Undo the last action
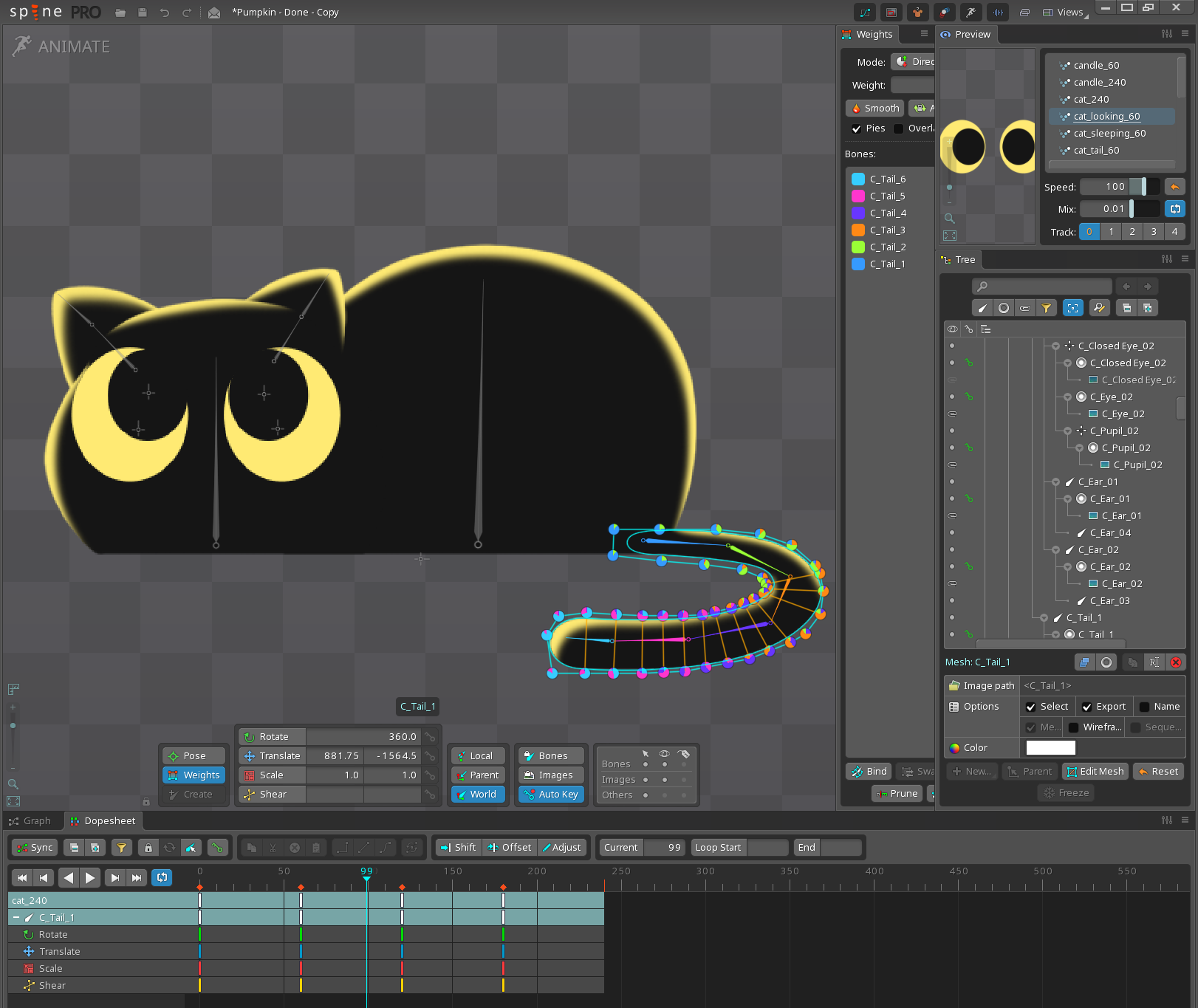This screenshot has height=1008, width=1198. tap(165, 12)
